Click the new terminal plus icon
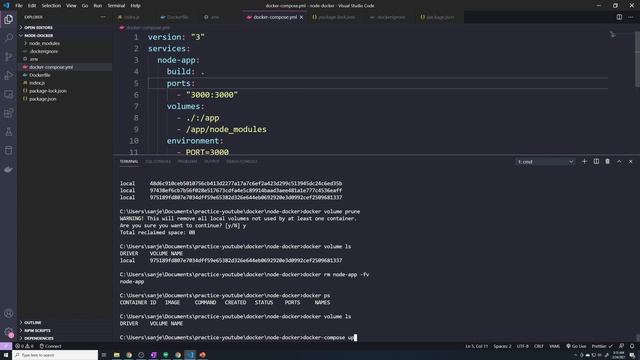The image size is (640, 360). click(584, 162)
